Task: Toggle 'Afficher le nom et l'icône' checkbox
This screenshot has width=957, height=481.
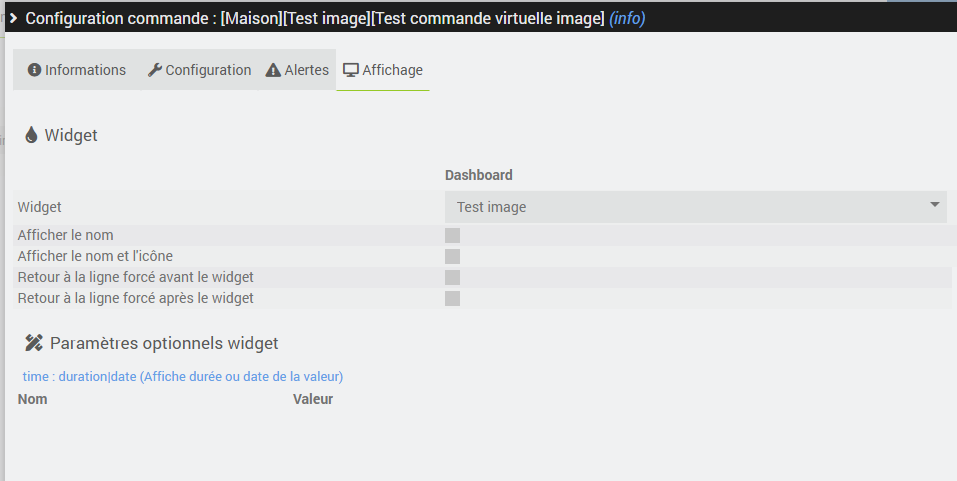Action: pyautogui.click(x=452, y=257)
